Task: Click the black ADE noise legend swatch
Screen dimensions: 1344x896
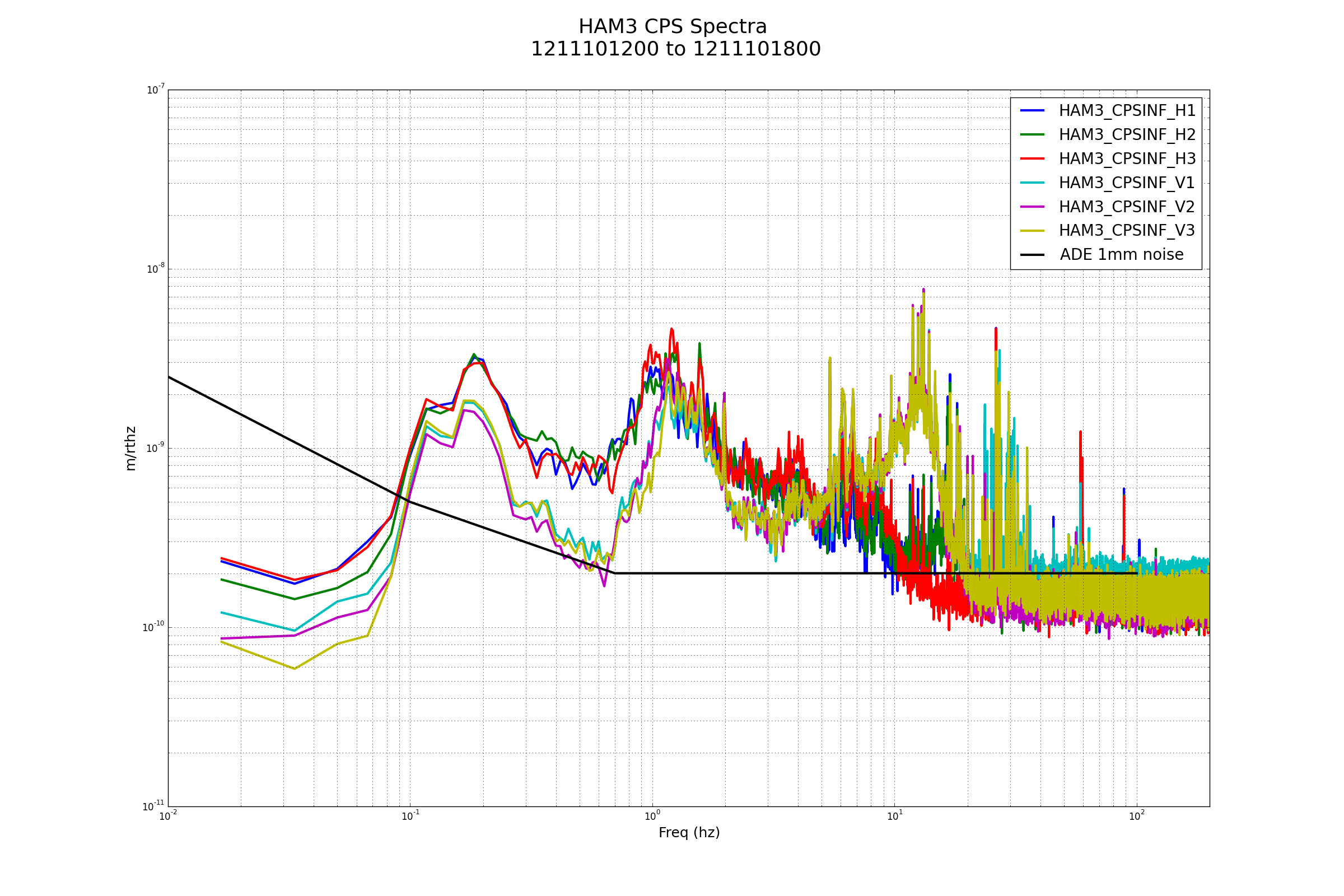Action: pos(1032,254)
